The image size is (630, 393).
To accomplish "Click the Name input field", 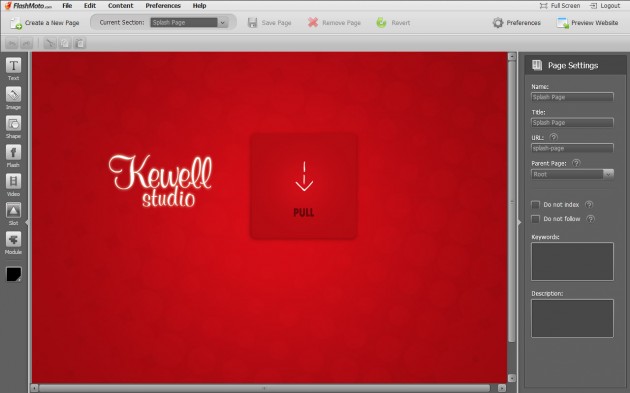I will pos(572,97).
